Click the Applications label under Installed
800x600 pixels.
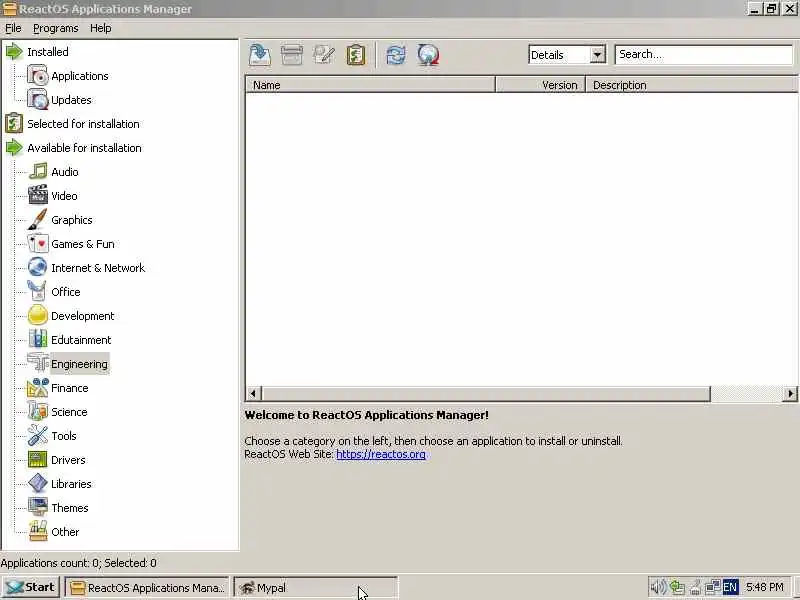80,76
